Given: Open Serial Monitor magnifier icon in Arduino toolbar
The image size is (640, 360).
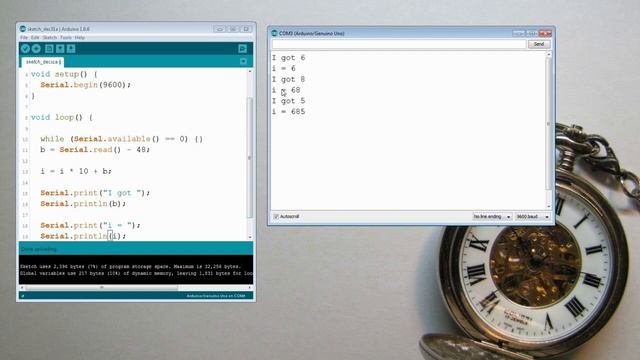Looking at the screenshot, I should click(242, 49).
